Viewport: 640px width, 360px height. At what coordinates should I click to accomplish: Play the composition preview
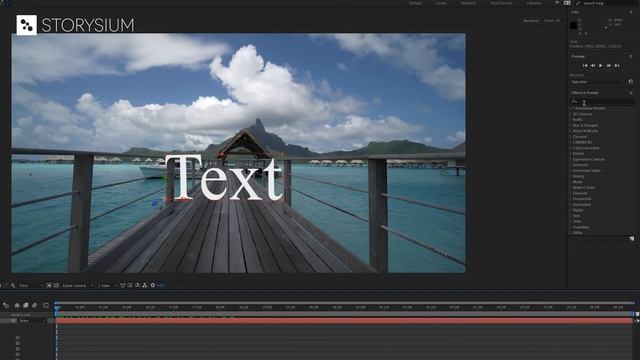[600, 65]
